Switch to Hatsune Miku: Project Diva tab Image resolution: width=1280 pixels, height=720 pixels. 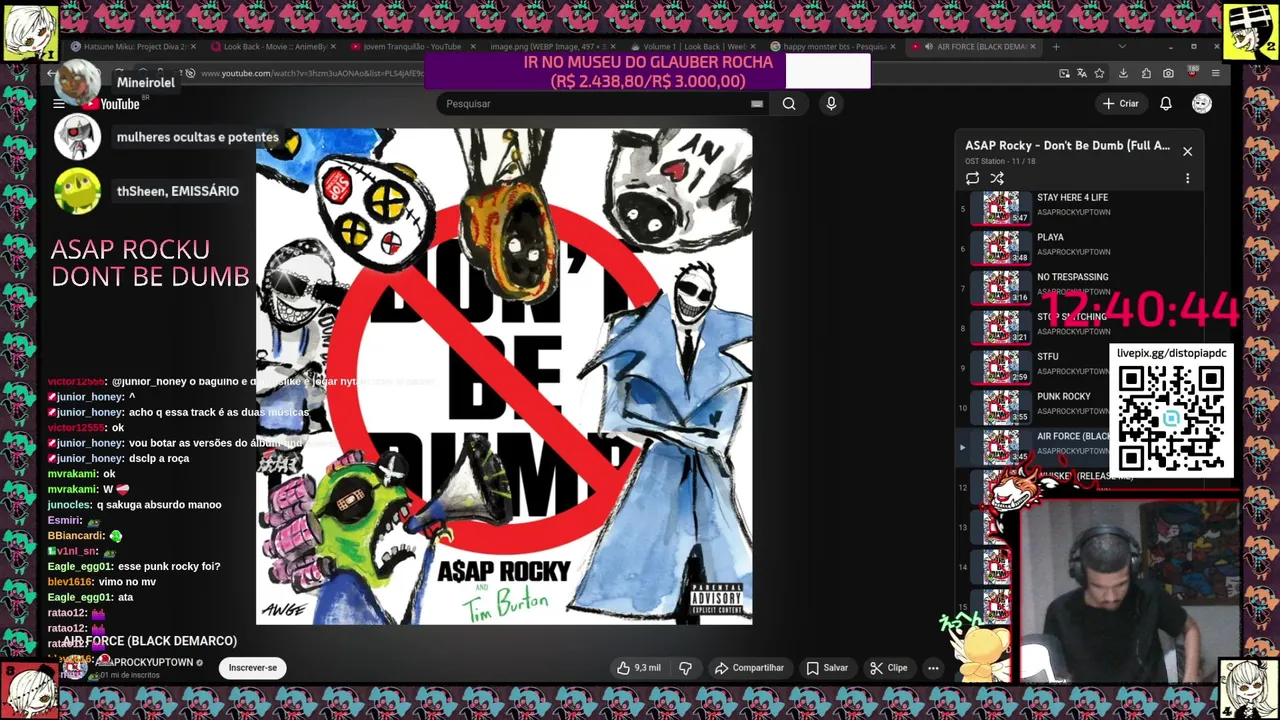pos(133,46)
